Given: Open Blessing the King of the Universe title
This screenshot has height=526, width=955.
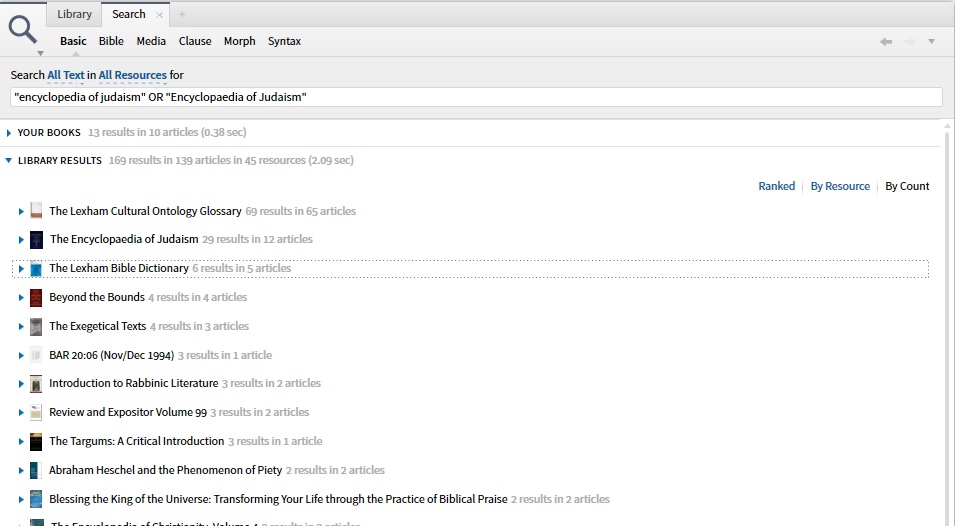Looking at the screenshot, I should click(x=278, y=499).
